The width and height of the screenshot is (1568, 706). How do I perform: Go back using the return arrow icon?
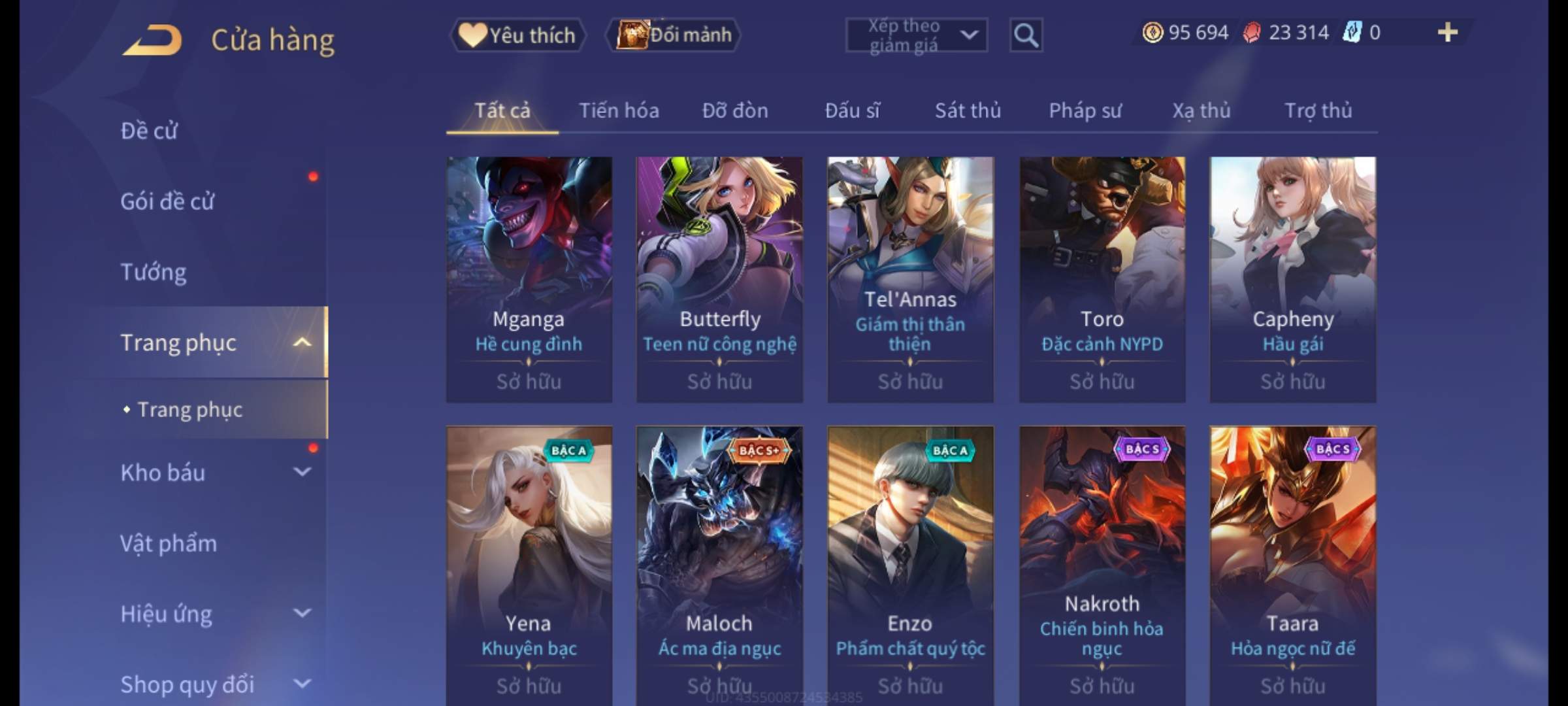pyautogui.click(x=152, y=40)
